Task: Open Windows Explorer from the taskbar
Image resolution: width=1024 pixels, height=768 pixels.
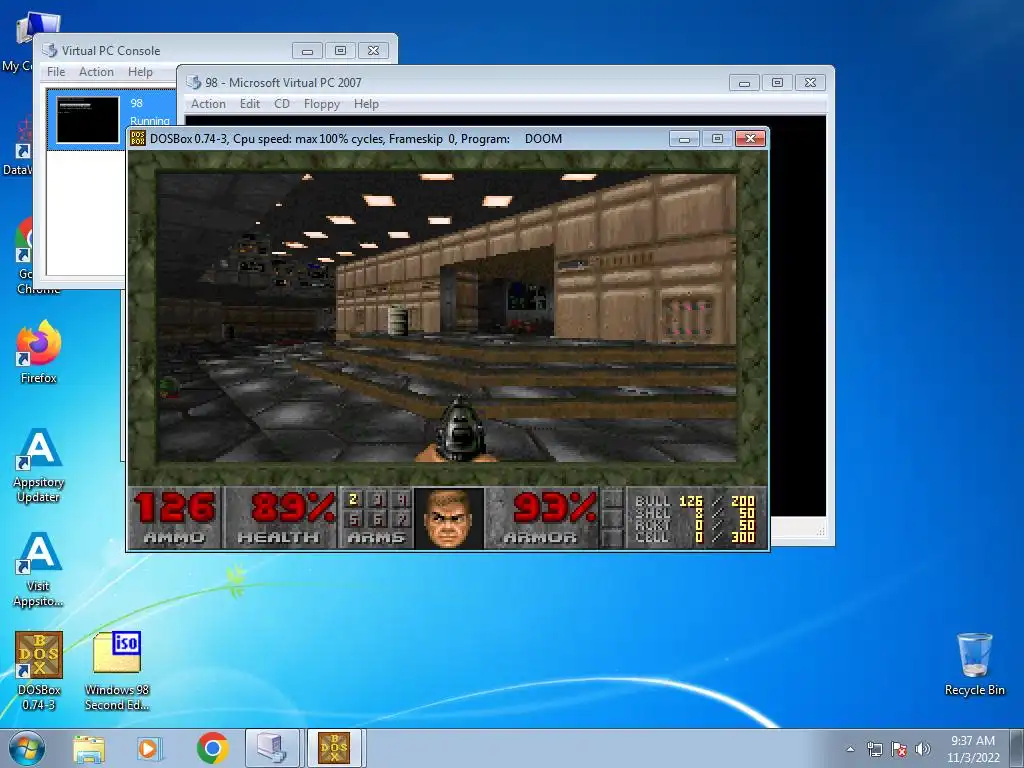Action: 89,748
